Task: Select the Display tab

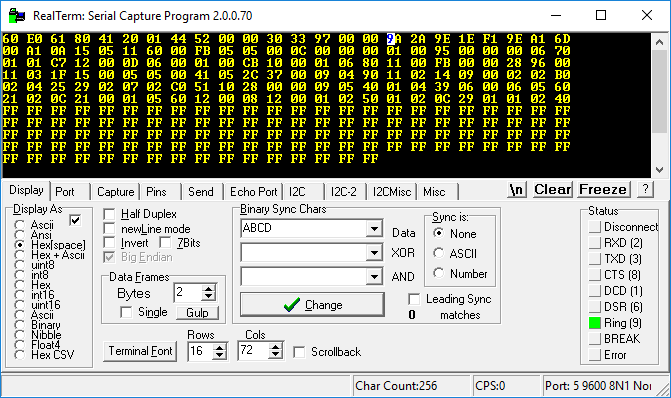Action: tap(27, 190)
